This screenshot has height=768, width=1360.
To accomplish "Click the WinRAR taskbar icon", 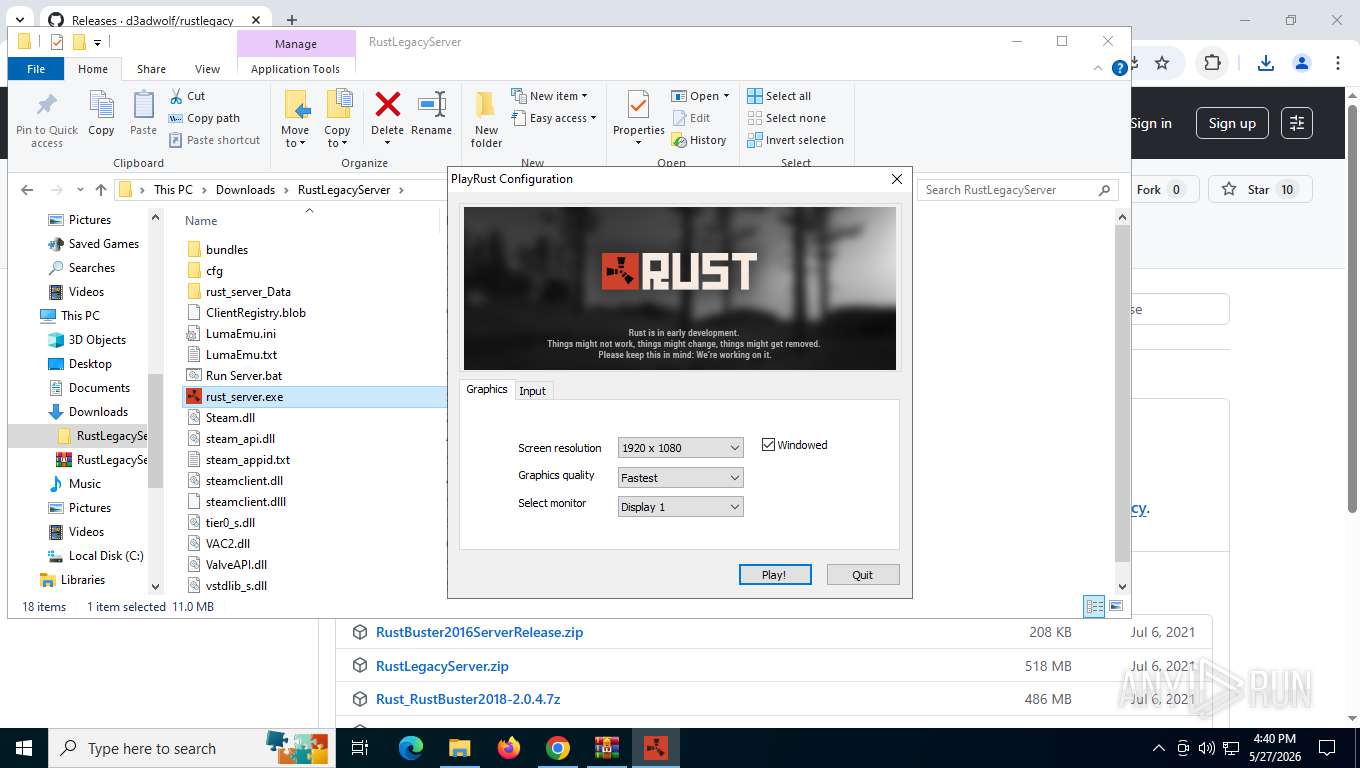I will click(607, 747).
